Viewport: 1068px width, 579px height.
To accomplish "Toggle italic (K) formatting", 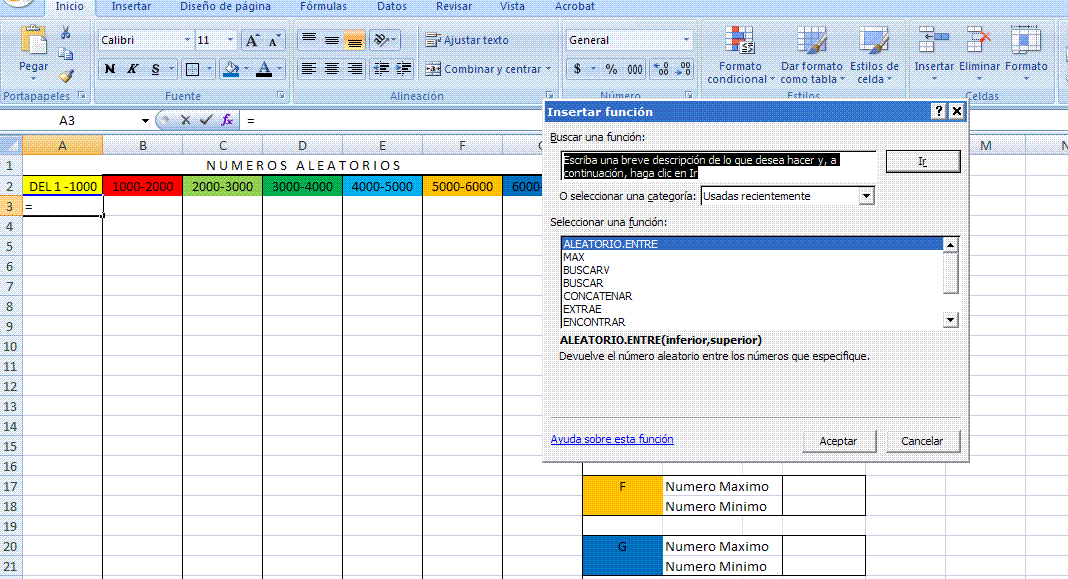I will tap(132, 70).
